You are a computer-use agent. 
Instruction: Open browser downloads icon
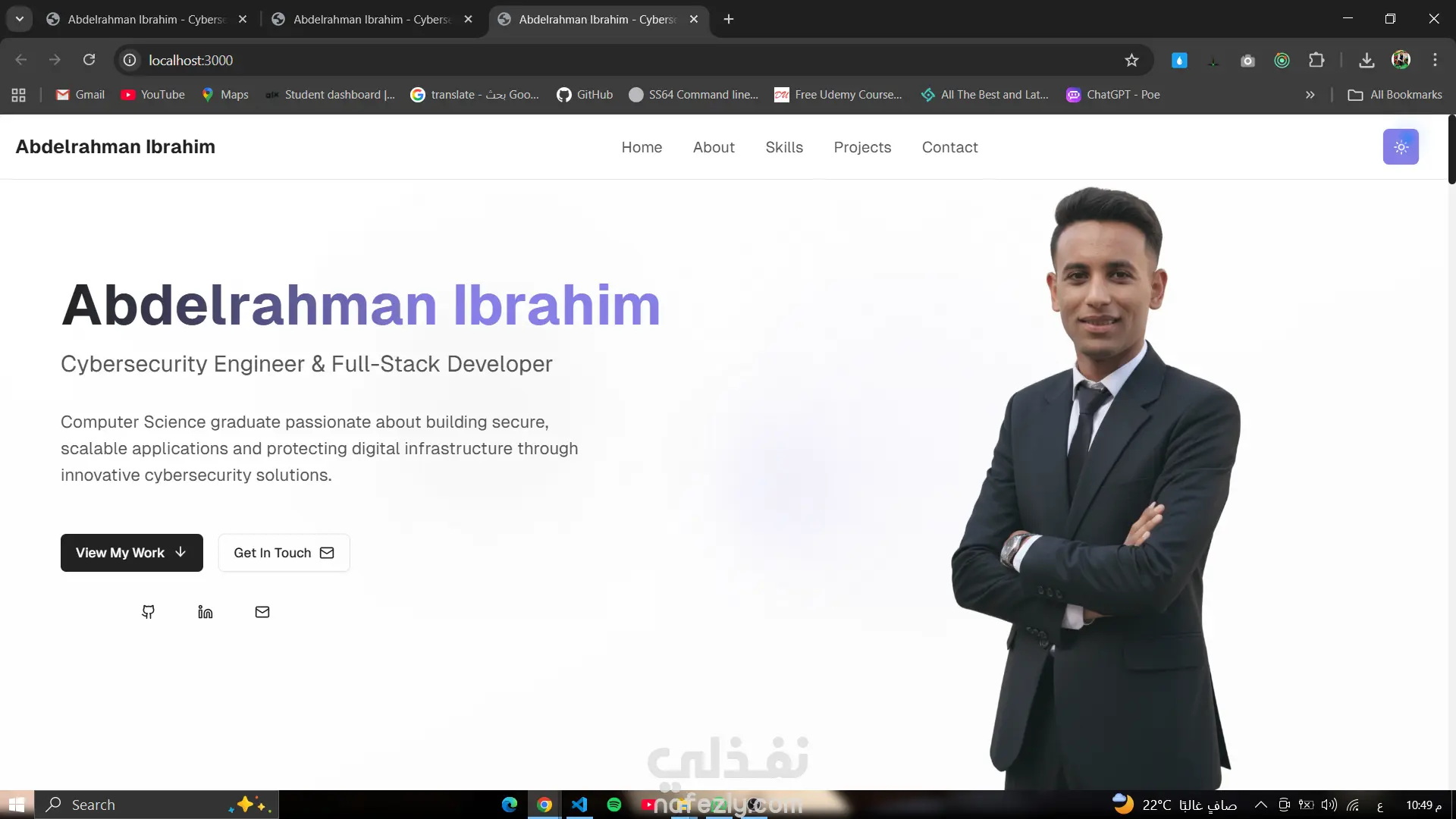[1367, 61]
